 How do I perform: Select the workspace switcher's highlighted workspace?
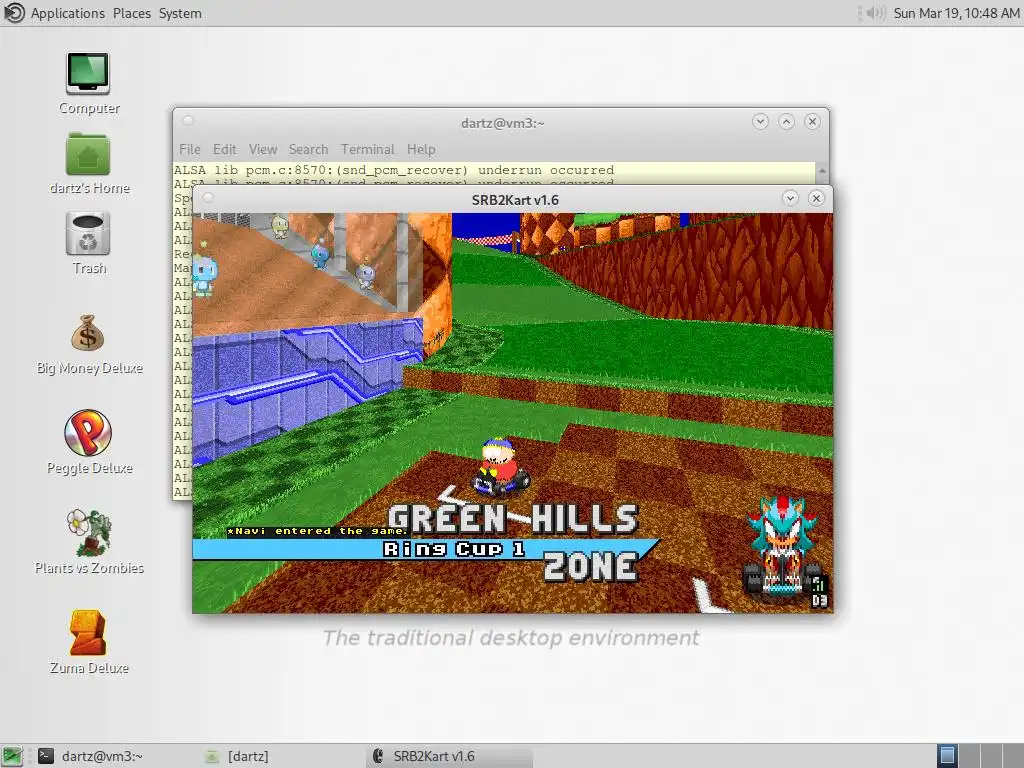[947, 756]
